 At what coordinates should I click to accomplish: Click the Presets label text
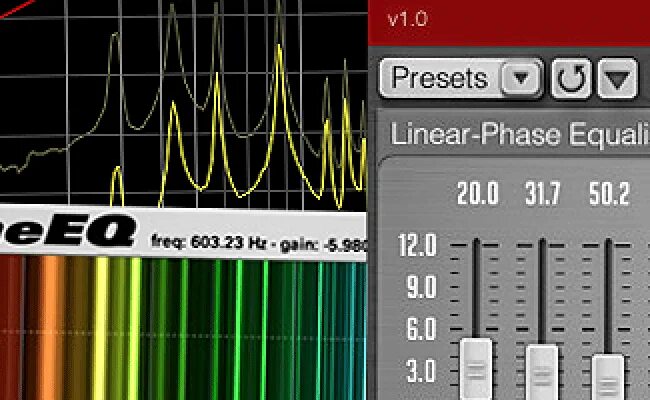[x=439, y=78]
